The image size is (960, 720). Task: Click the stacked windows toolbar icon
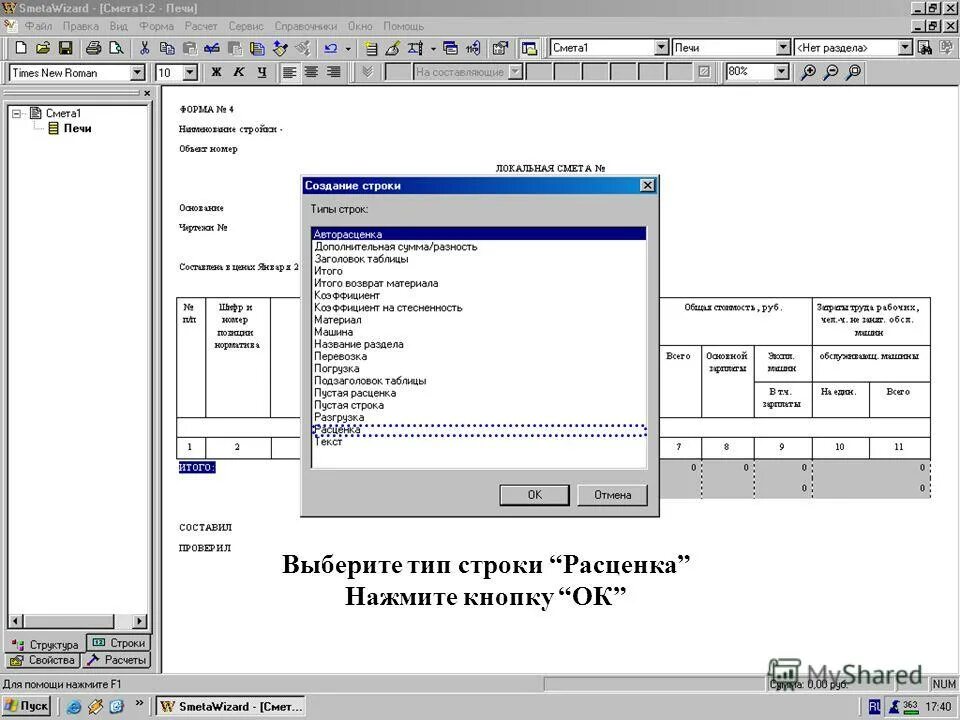(450, 48)
